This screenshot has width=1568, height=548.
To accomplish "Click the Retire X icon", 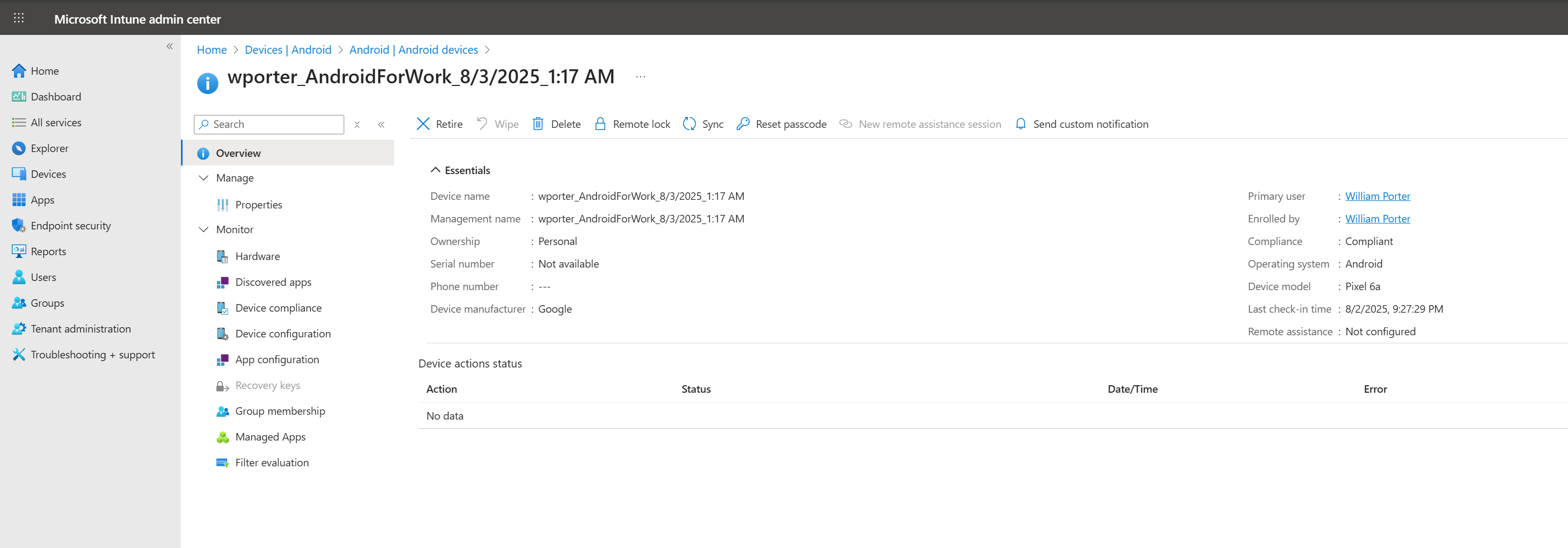I will pos(423,124).
